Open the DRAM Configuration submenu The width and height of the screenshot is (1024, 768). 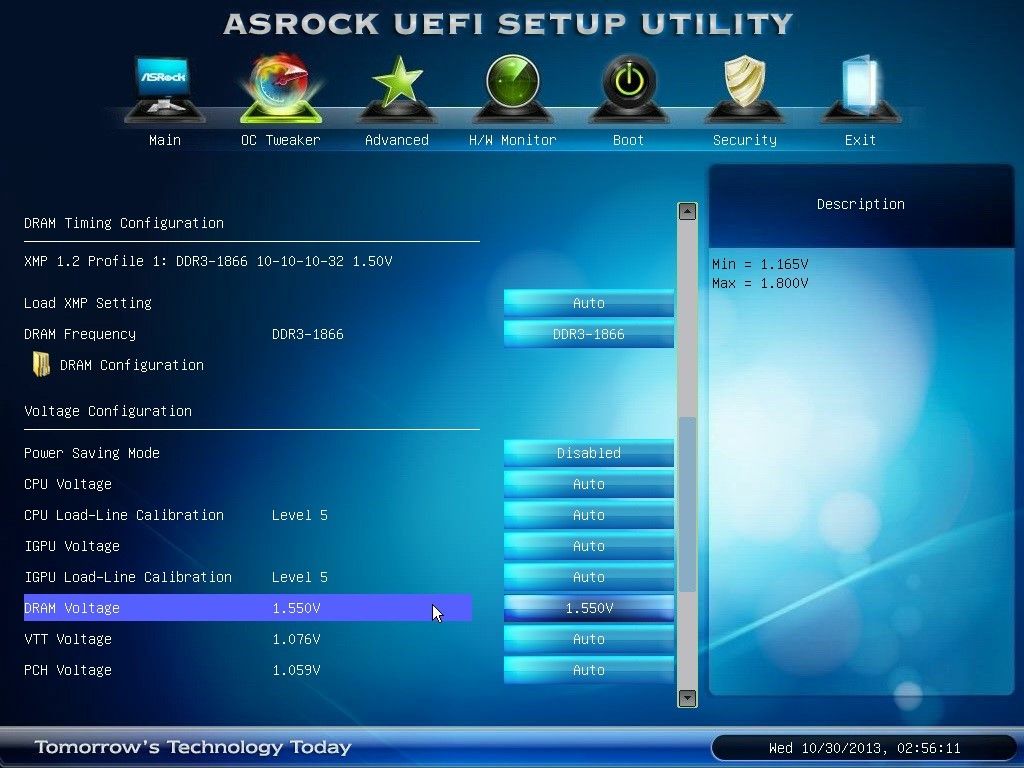click(132, 365)
